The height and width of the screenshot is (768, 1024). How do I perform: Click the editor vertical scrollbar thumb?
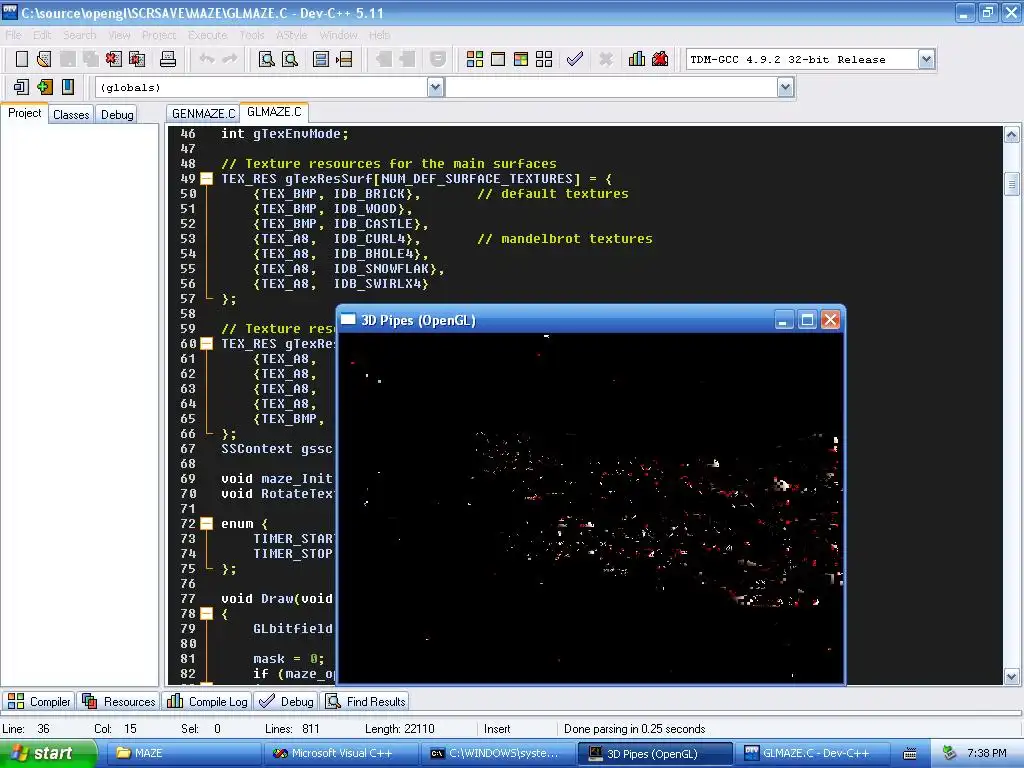(1012, 184)
